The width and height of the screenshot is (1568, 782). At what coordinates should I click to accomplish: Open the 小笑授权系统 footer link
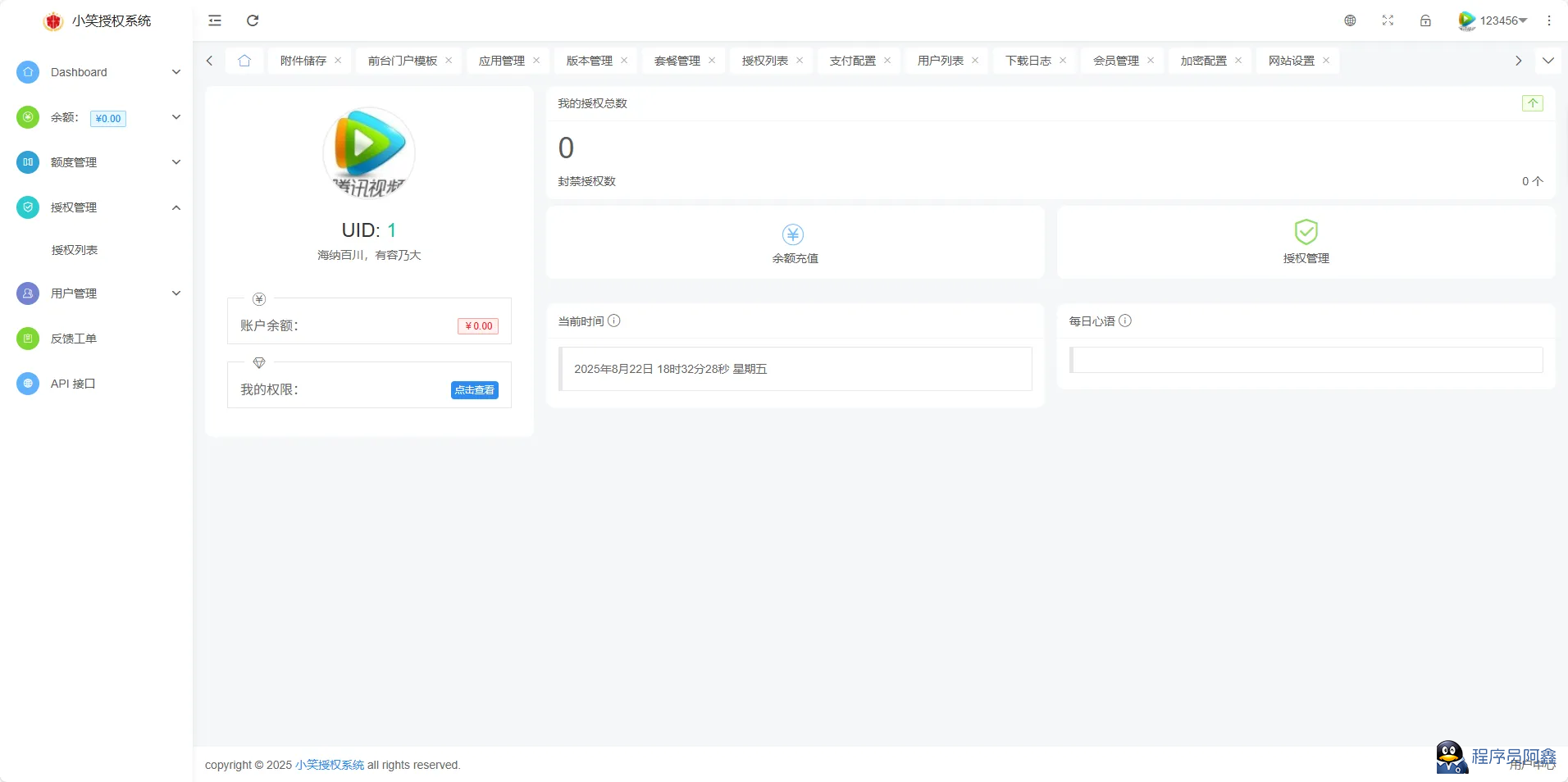tap(330, 765)
